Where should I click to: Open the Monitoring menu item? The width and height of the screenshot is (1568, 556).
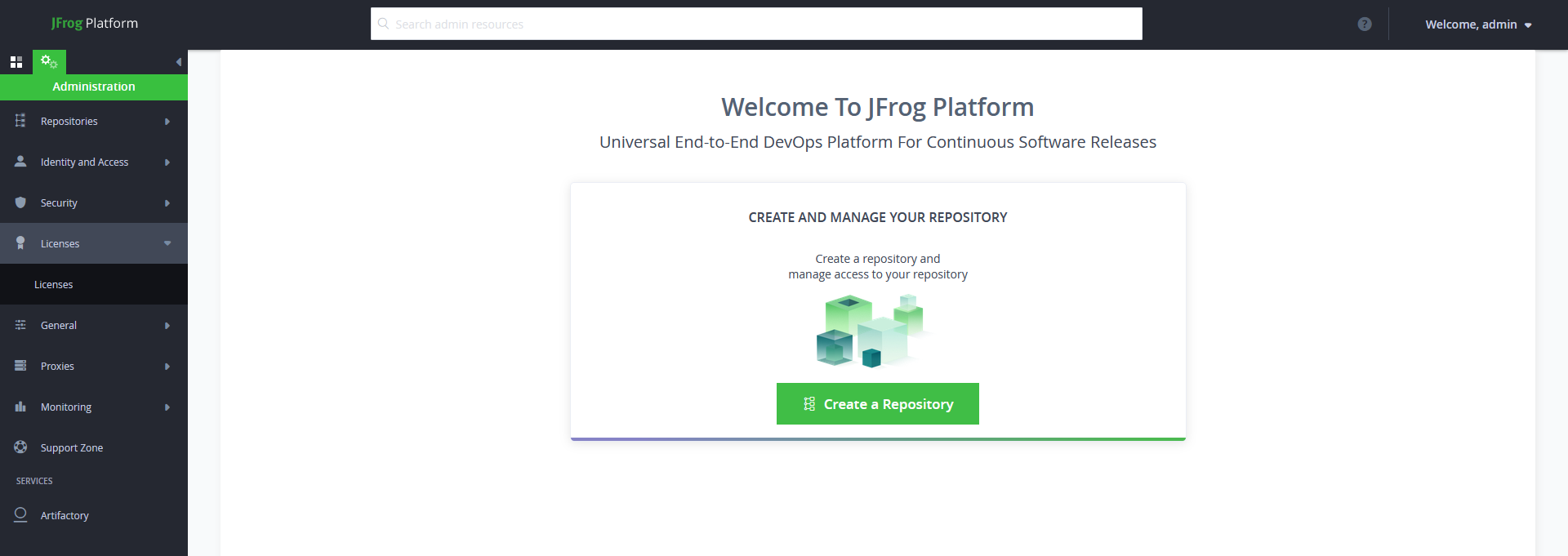[x=94, y=407]
